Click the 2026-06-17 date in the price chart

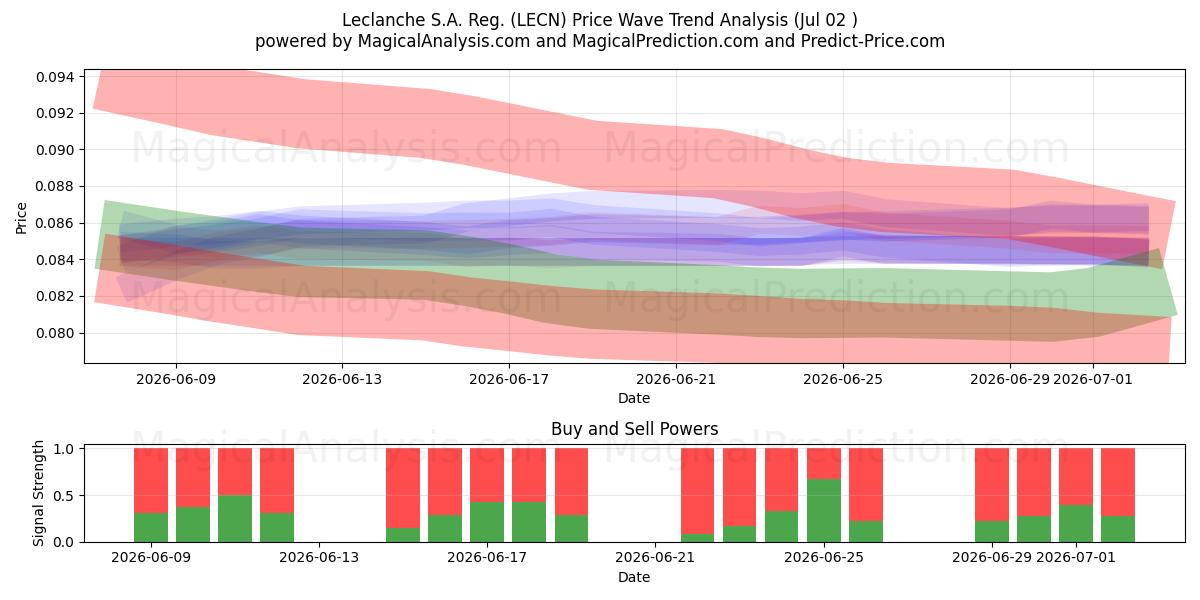pyautogui.click(x=509, y=379)
